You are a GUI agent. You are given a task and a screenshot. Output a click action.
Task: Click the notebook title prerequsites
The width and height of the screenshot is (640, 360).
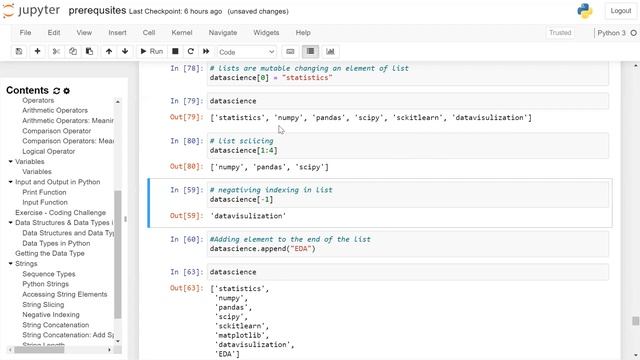coord(97,11)
